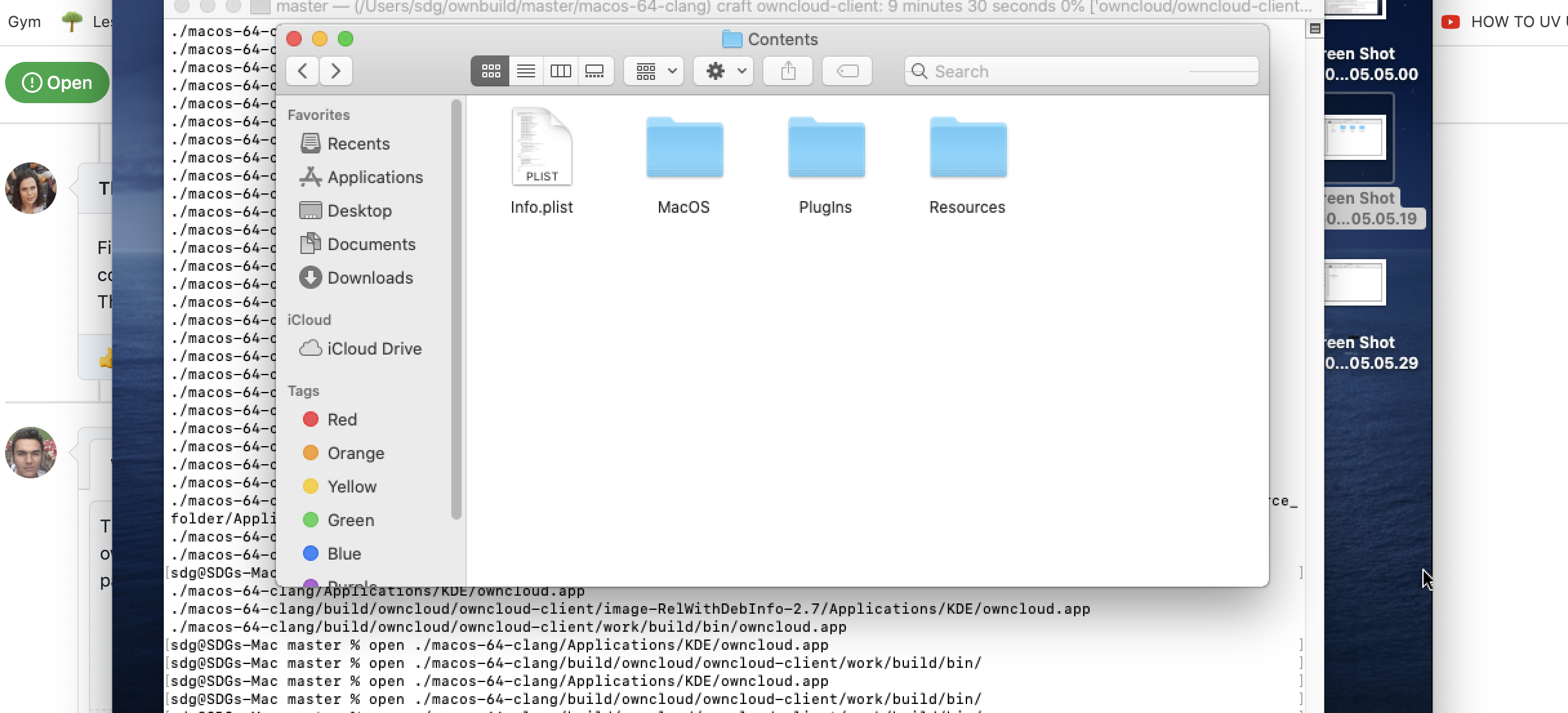Viewport: 1568px width, 713px height.
Task: Click the terminal scrollback split icon
Action: coord(1315,28)
